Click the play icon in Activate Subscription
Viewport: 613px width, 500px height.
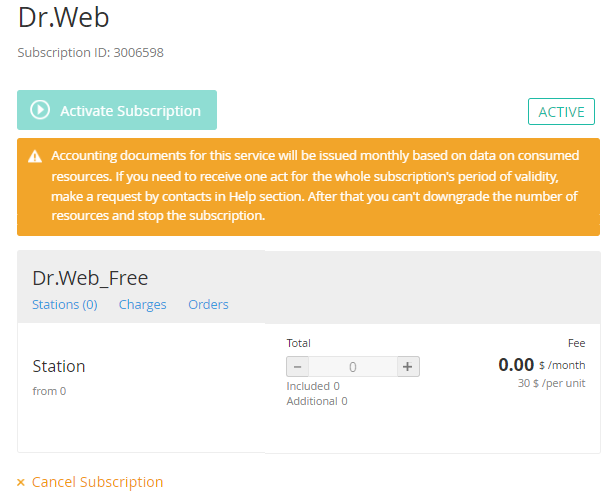41,110
